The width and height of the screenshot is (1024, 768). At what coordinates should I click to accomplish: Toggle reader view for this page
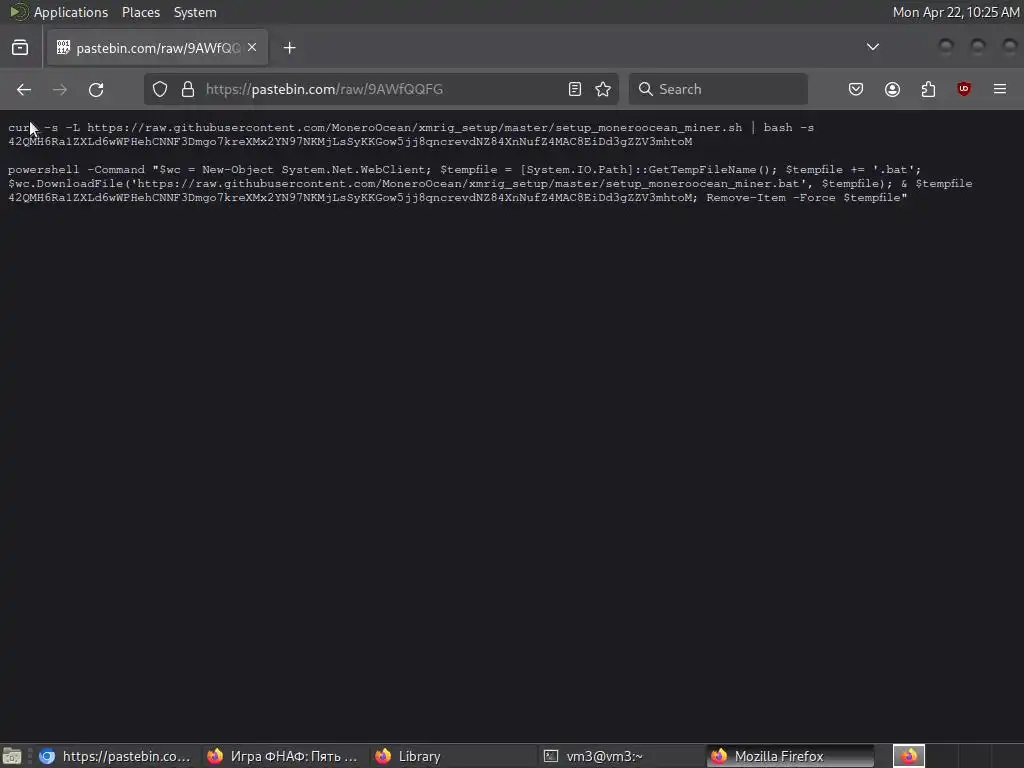click(x=575, y=89)
